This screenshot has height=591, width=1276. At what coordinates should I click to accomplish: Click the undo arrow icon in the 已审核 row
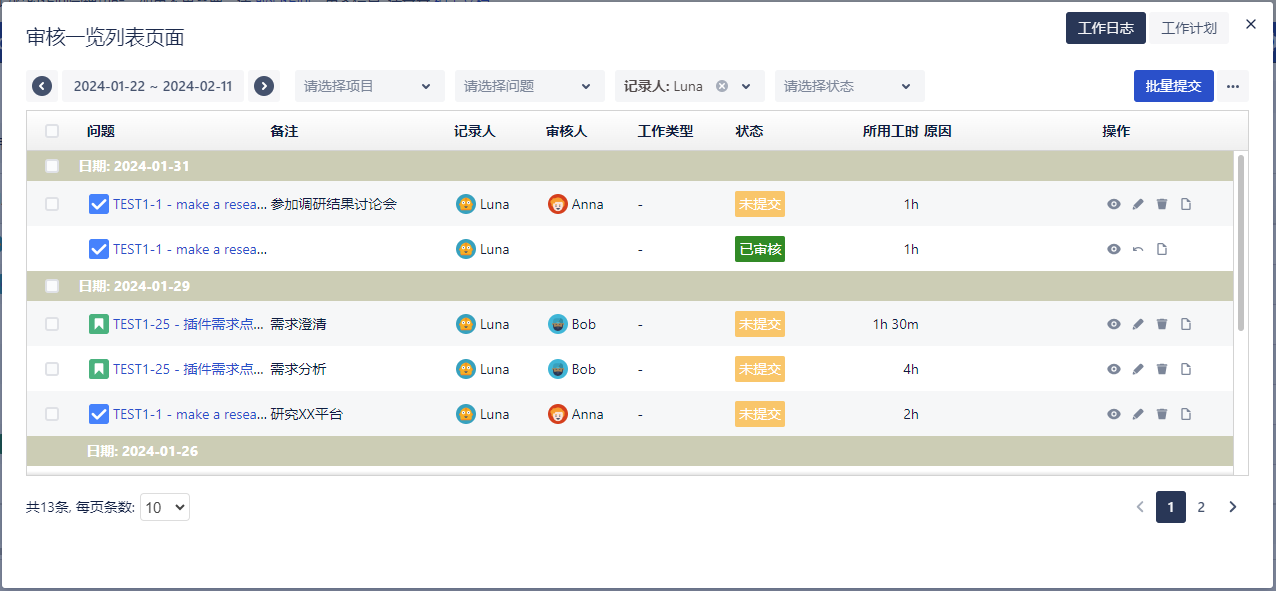(1138, 249)
